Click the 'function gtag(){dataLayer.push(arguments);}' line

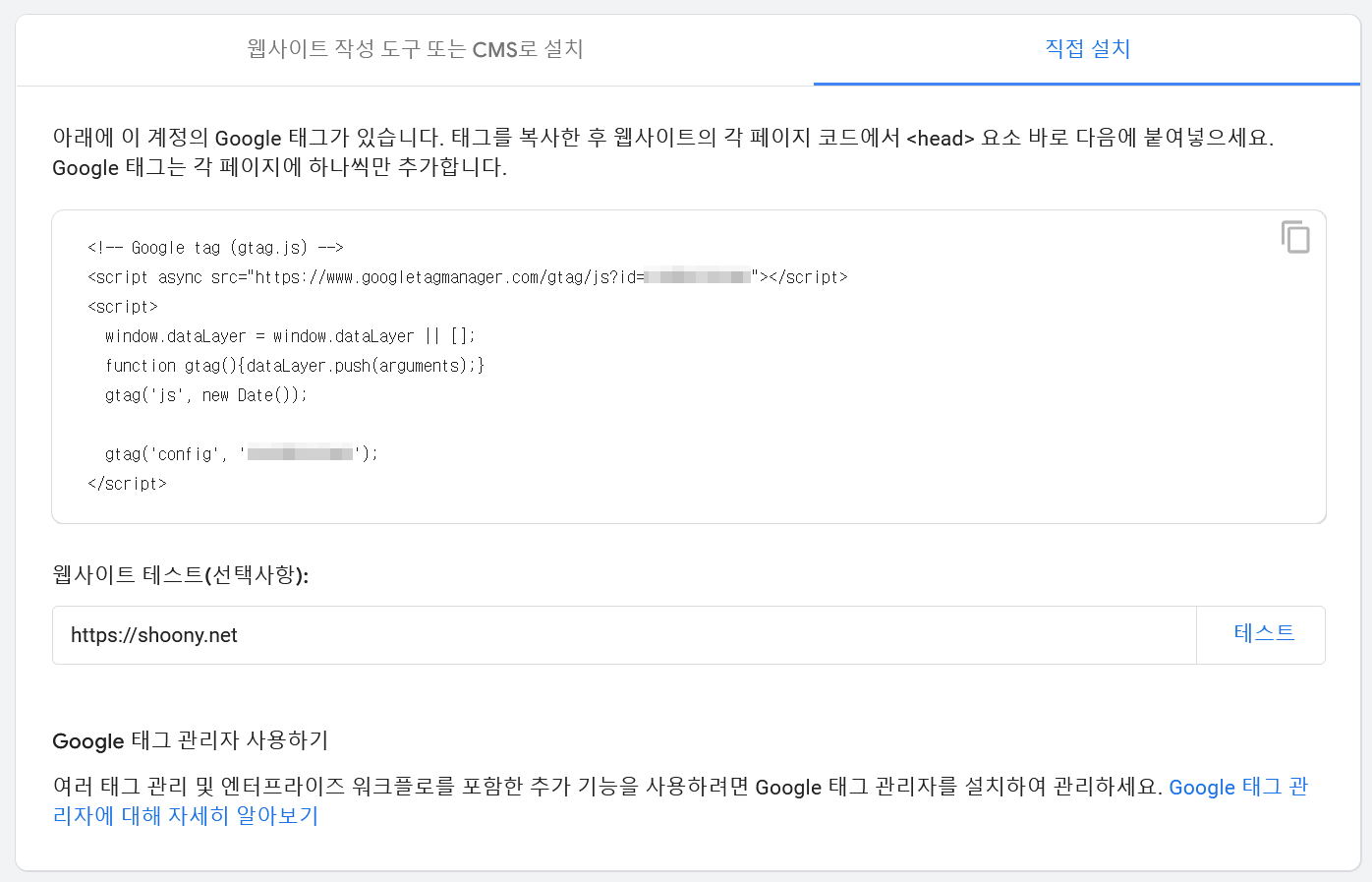[x=295, y=366]
